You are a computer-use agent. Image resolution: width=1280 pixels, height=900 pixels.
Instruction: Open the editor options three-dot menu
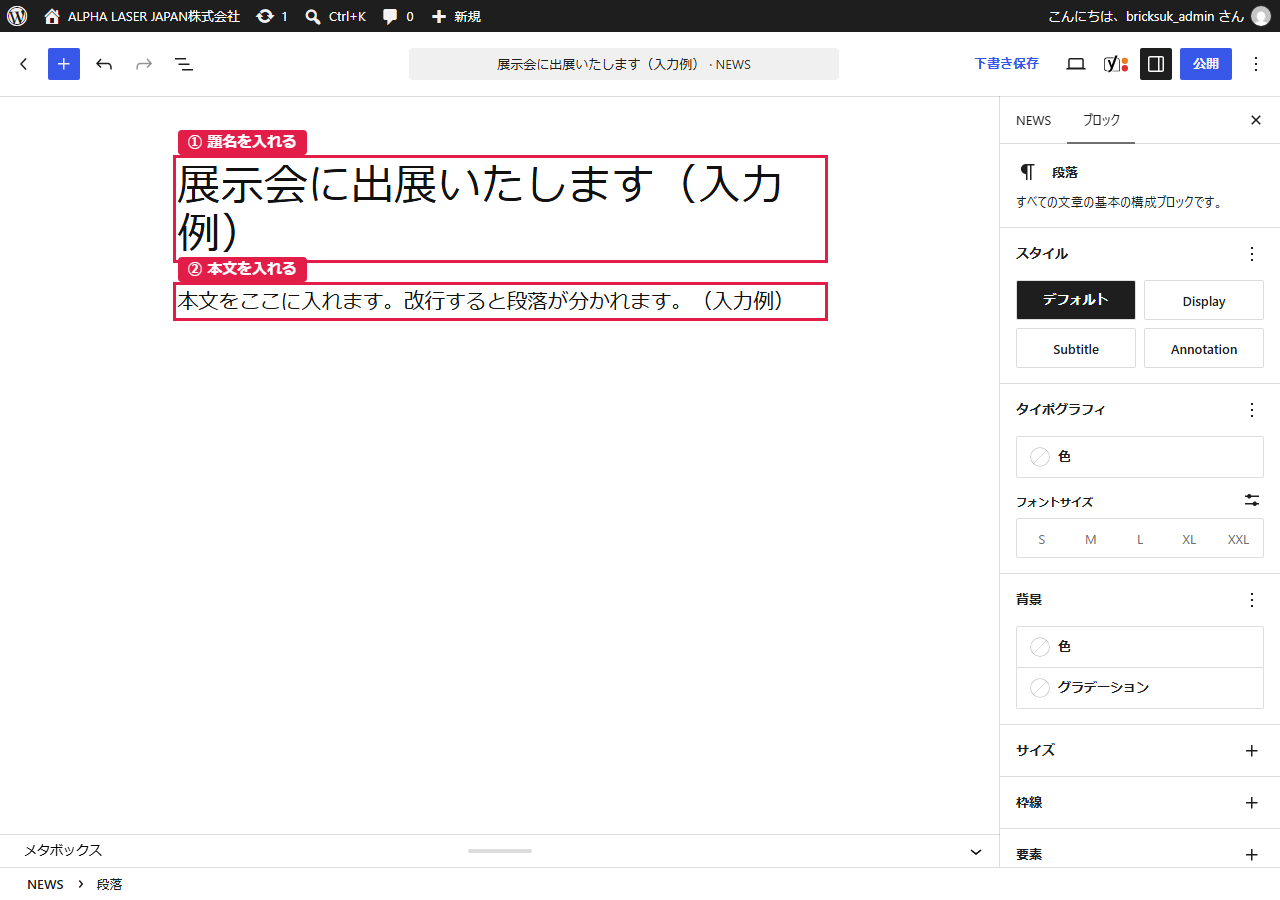[x=1256, y=64]
